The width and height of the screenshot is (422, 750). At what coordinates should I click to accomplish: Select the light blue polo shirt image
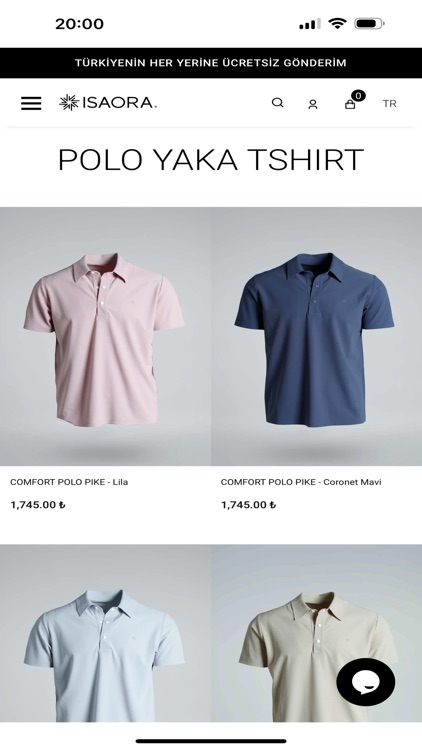click(105, 633)
